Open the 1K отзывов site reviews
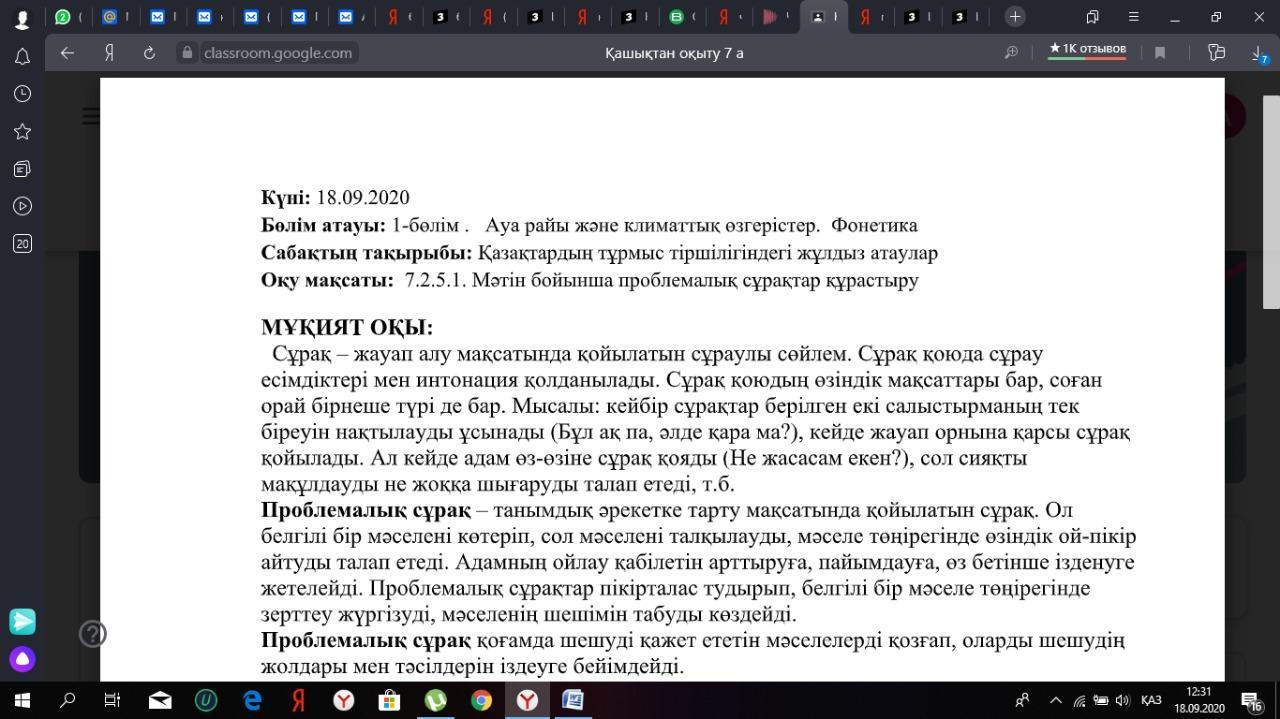The image size is (1280, 719). click(x=1087, y=49)
